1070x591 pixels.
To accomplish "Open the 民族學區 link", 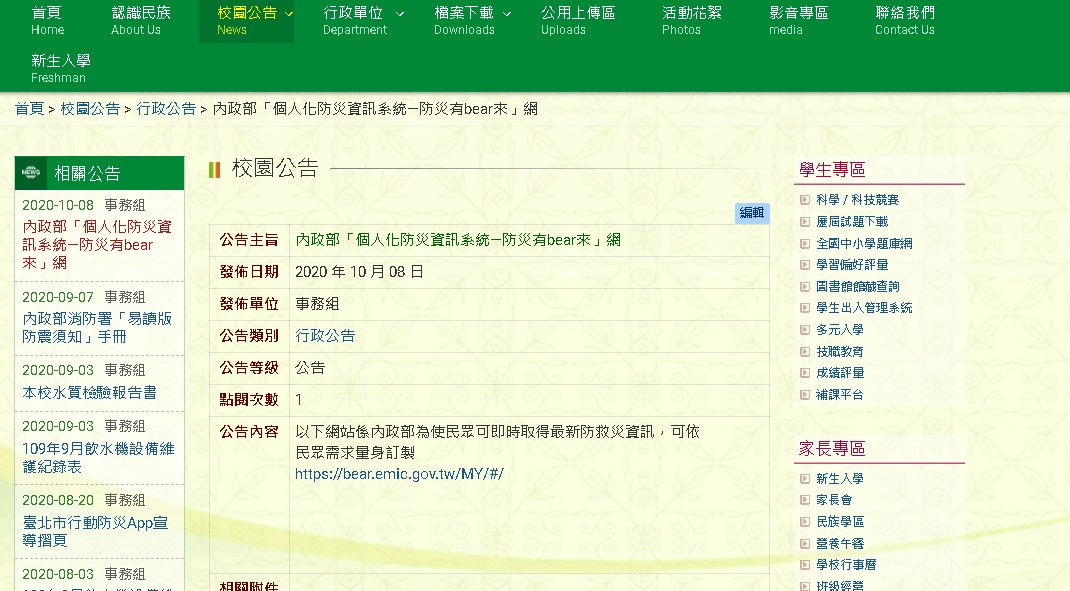I will [839, 522].
